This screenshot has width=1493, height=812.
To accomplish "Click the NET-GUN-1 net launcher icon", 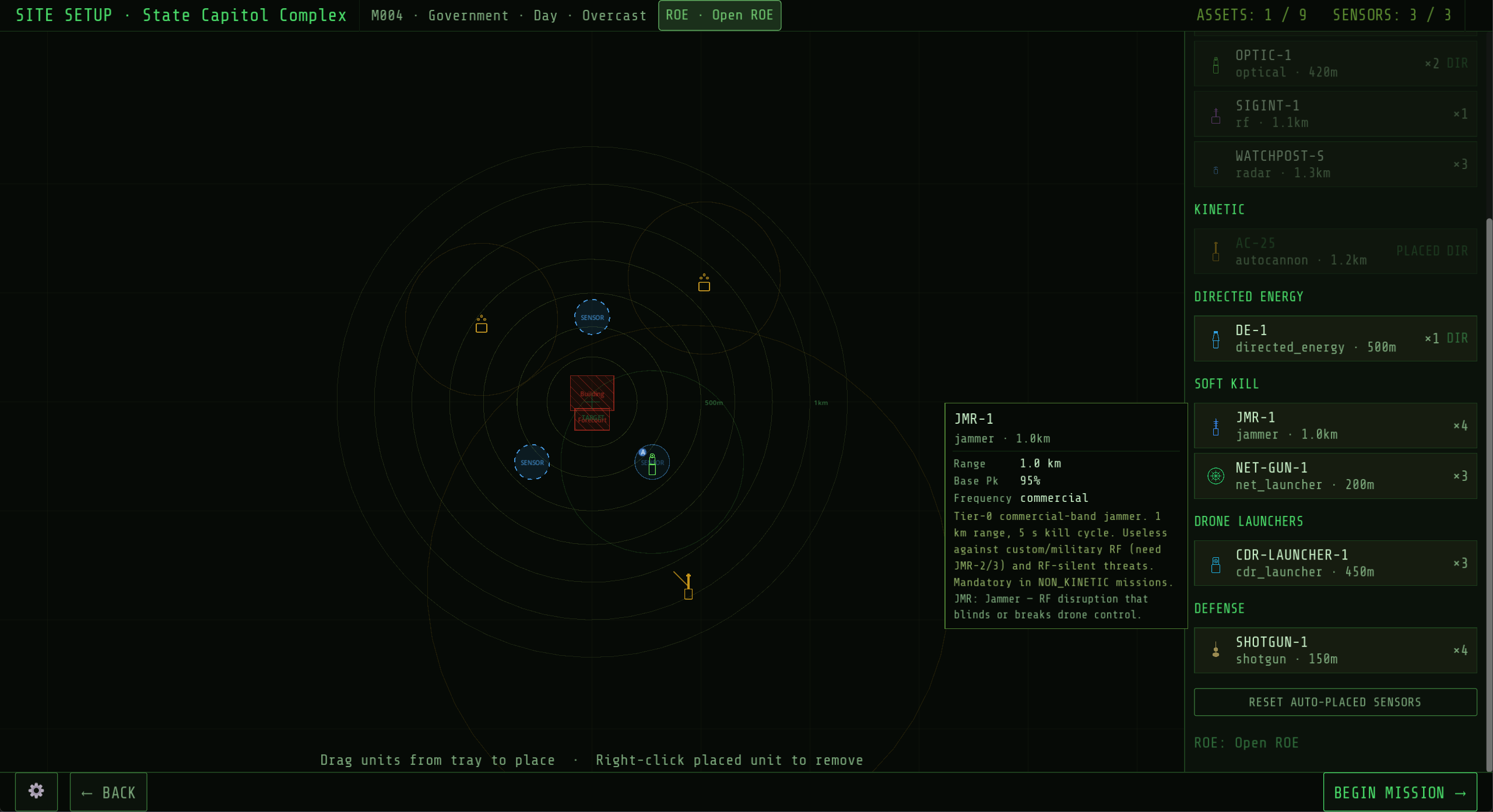I will [1216, 476].
